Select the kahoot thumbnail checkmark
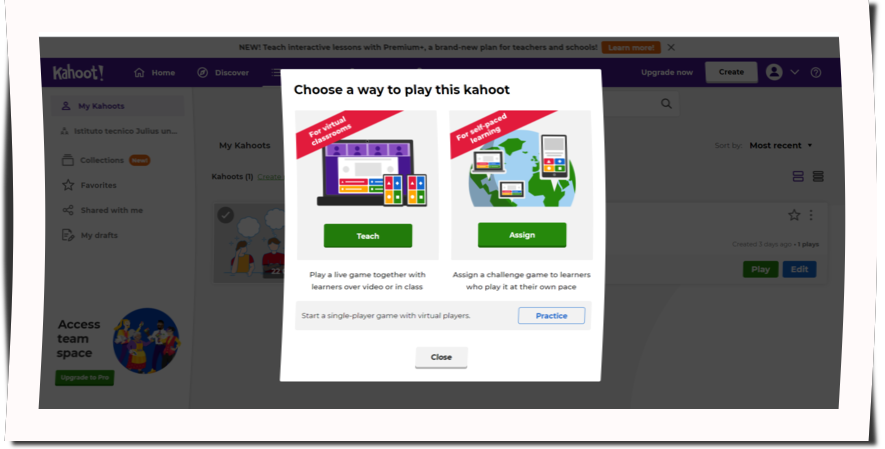The width and height of the screenshot is (885, 449). 226,215
